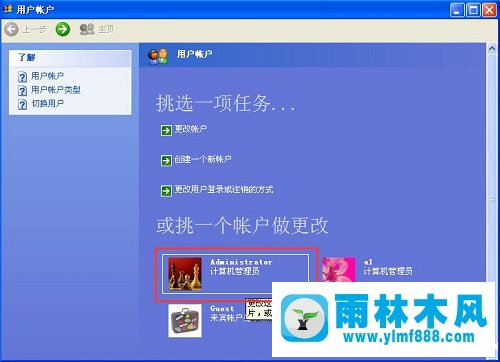Click the vertical scrollbar thumb
This screenshot has height=362, width=500.
pos(492,200)
